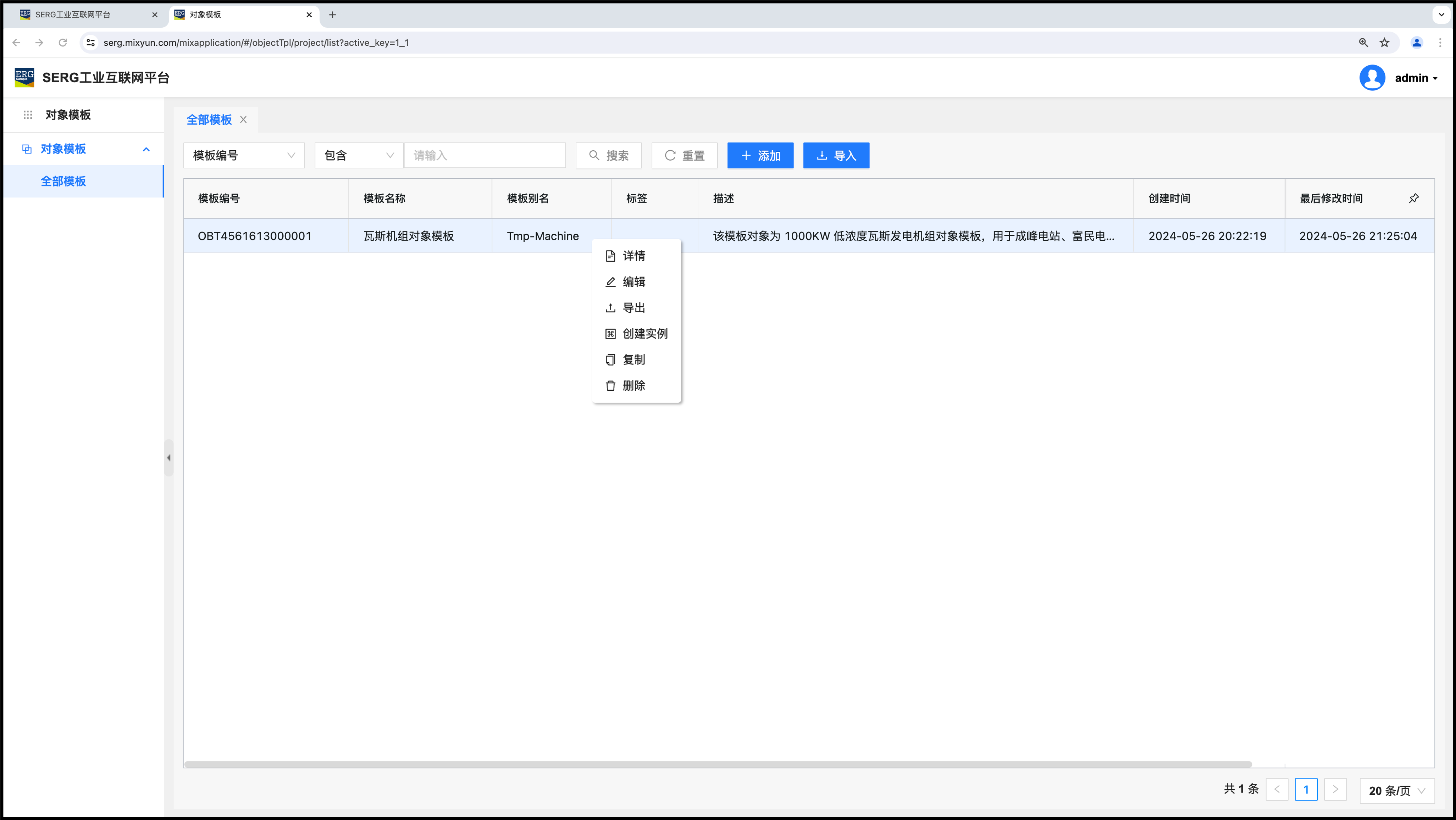This screenshot has width=1456, height=820.
Task: Close the 全部模板 tab with its X
Action: tap(244, 120)
